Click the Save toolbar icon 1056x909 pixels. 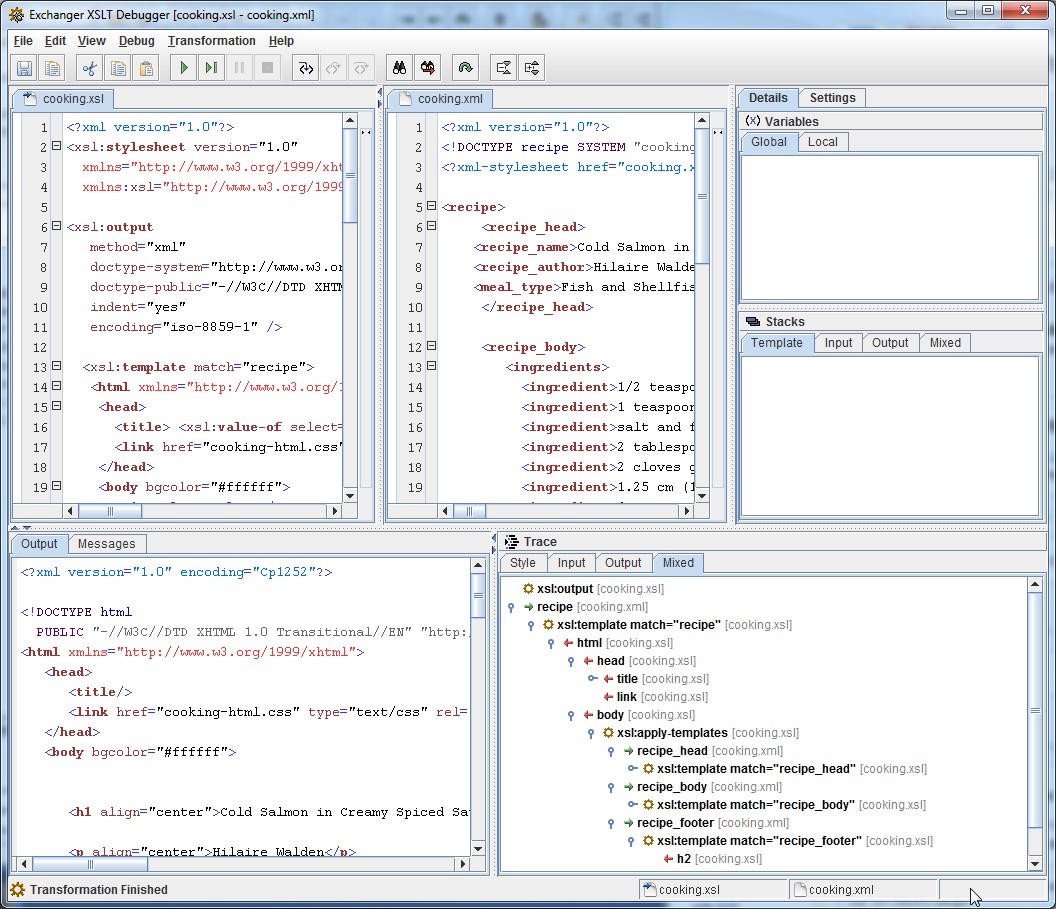click(24, 68)
